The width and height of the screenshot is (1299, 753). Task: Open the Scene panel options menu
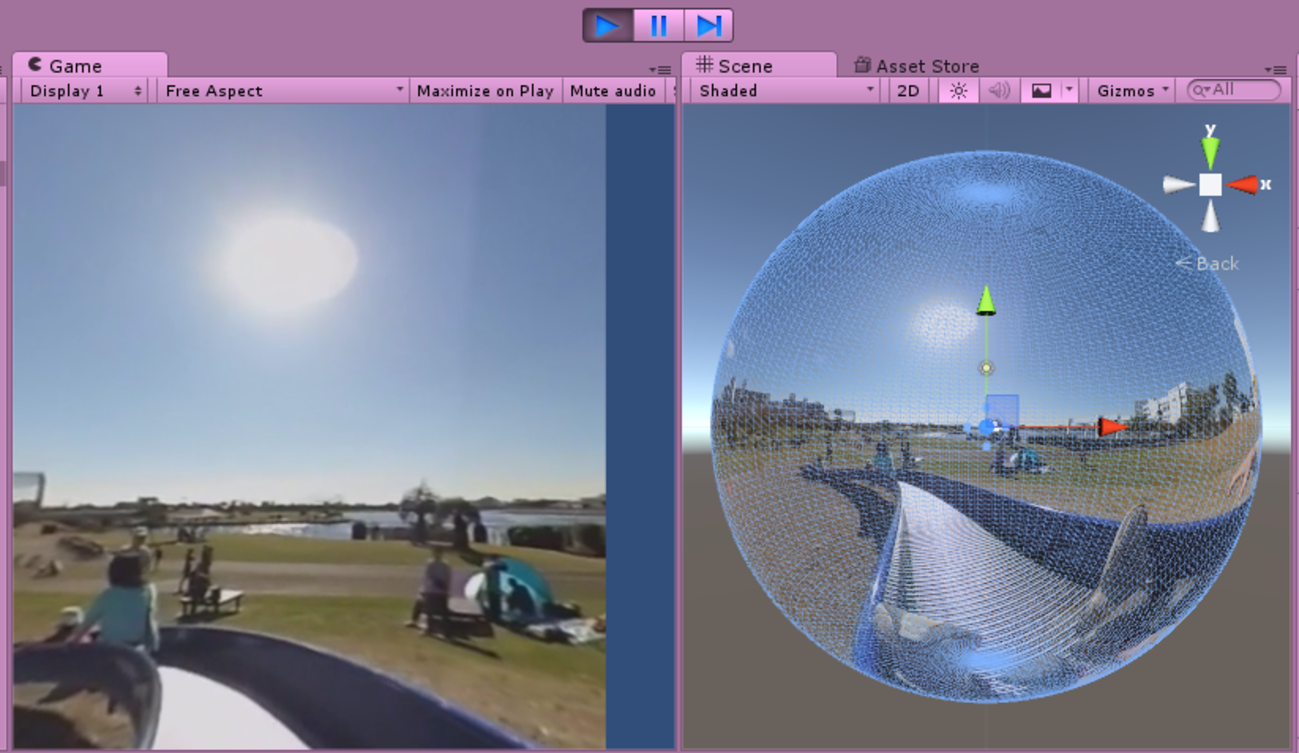1275,69
